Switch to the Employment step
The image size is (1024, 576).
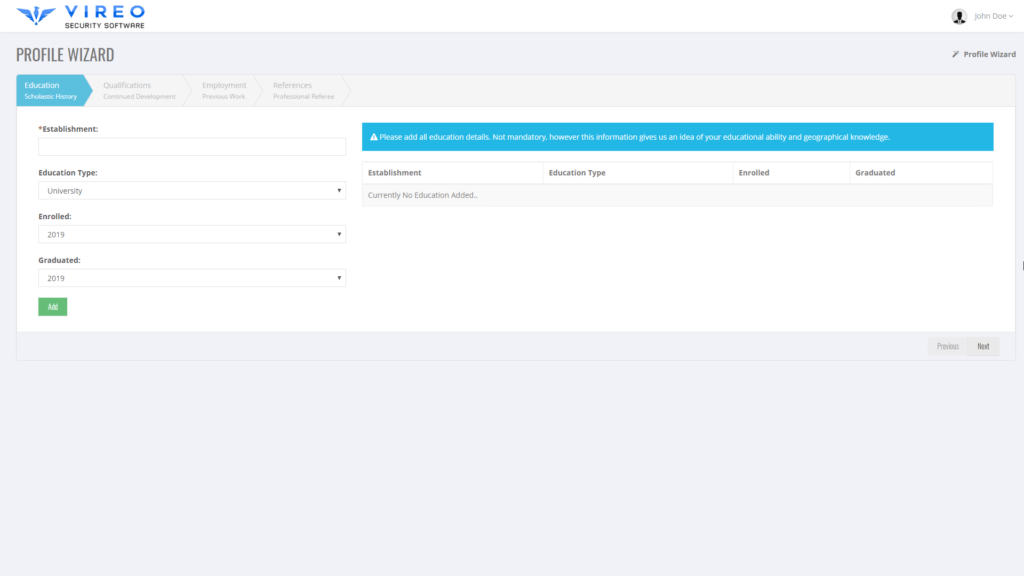(224, 90)
